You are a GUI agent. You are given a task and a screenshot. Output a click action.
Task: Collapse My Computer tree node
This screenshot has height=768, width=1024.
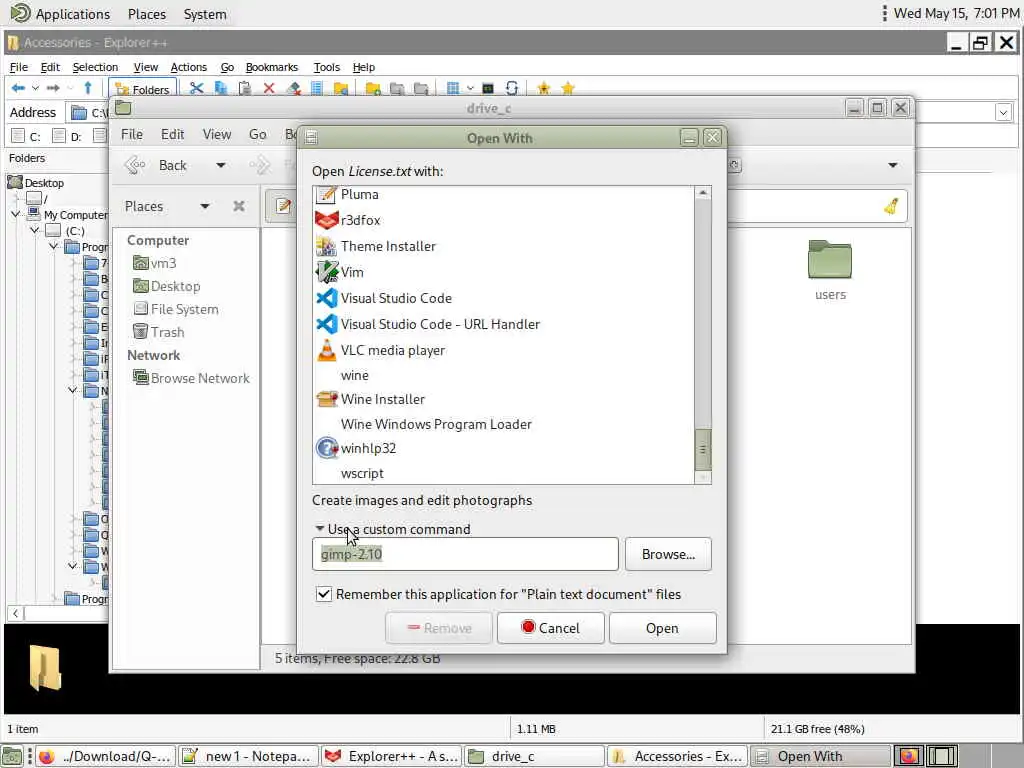point(16,214)
